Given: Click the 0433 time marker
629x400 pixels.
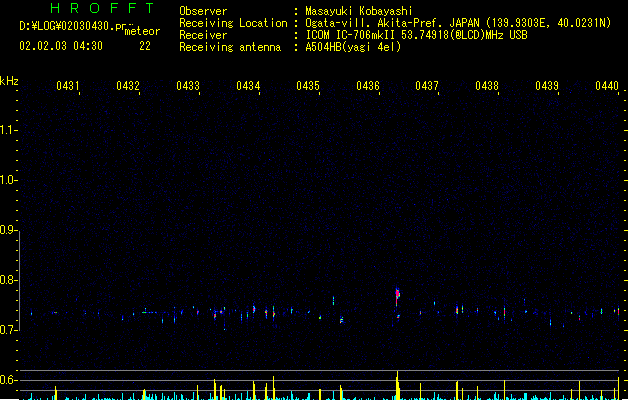Looking at the screenshot, I should click(188, 86).
